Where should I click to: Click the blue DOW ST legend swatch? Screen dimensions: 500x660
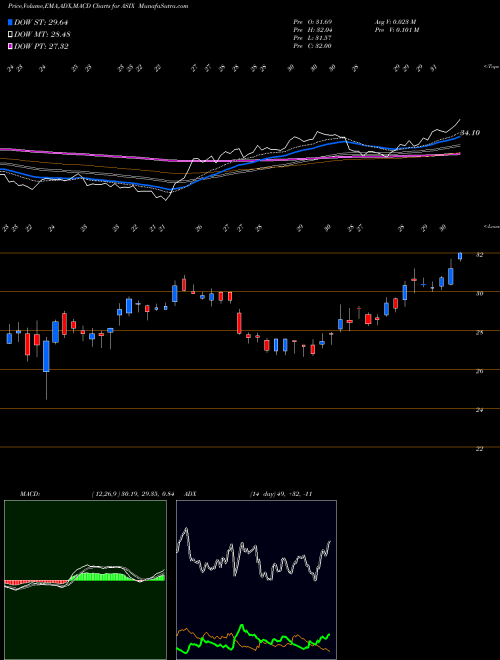(x=11, y=23)
